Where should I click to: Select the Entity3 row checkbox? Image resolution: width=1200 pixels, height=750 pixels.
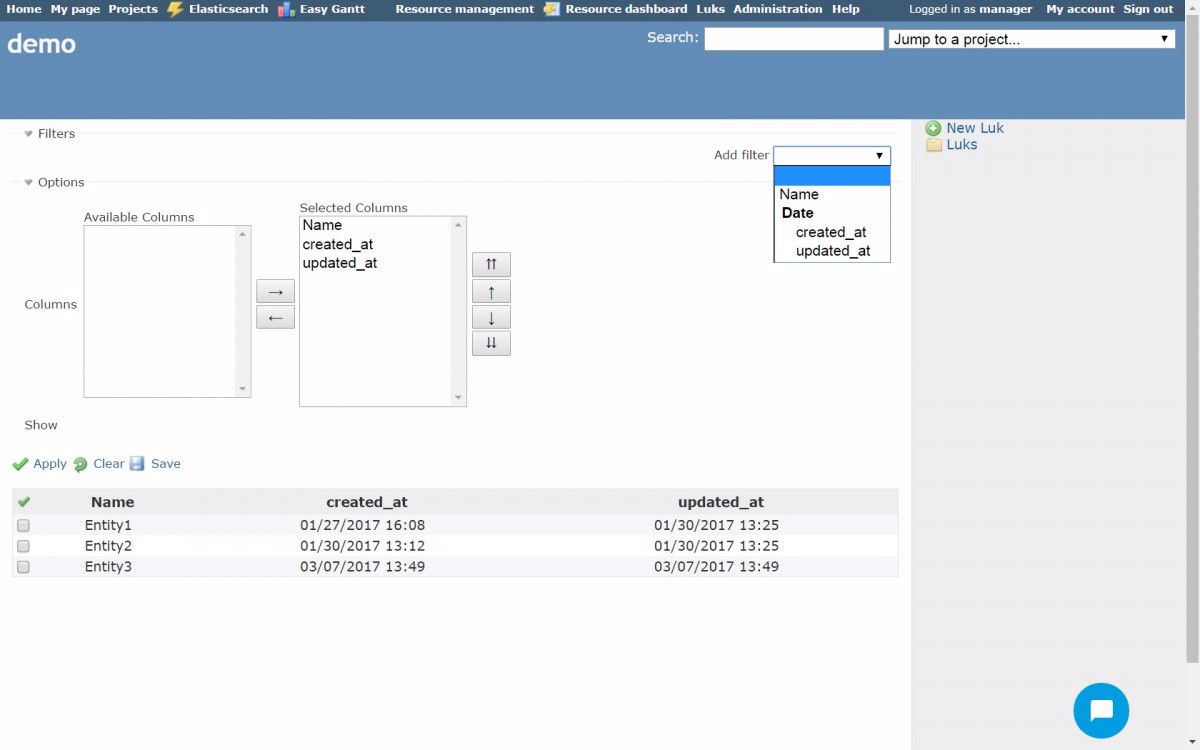[23, 567]
